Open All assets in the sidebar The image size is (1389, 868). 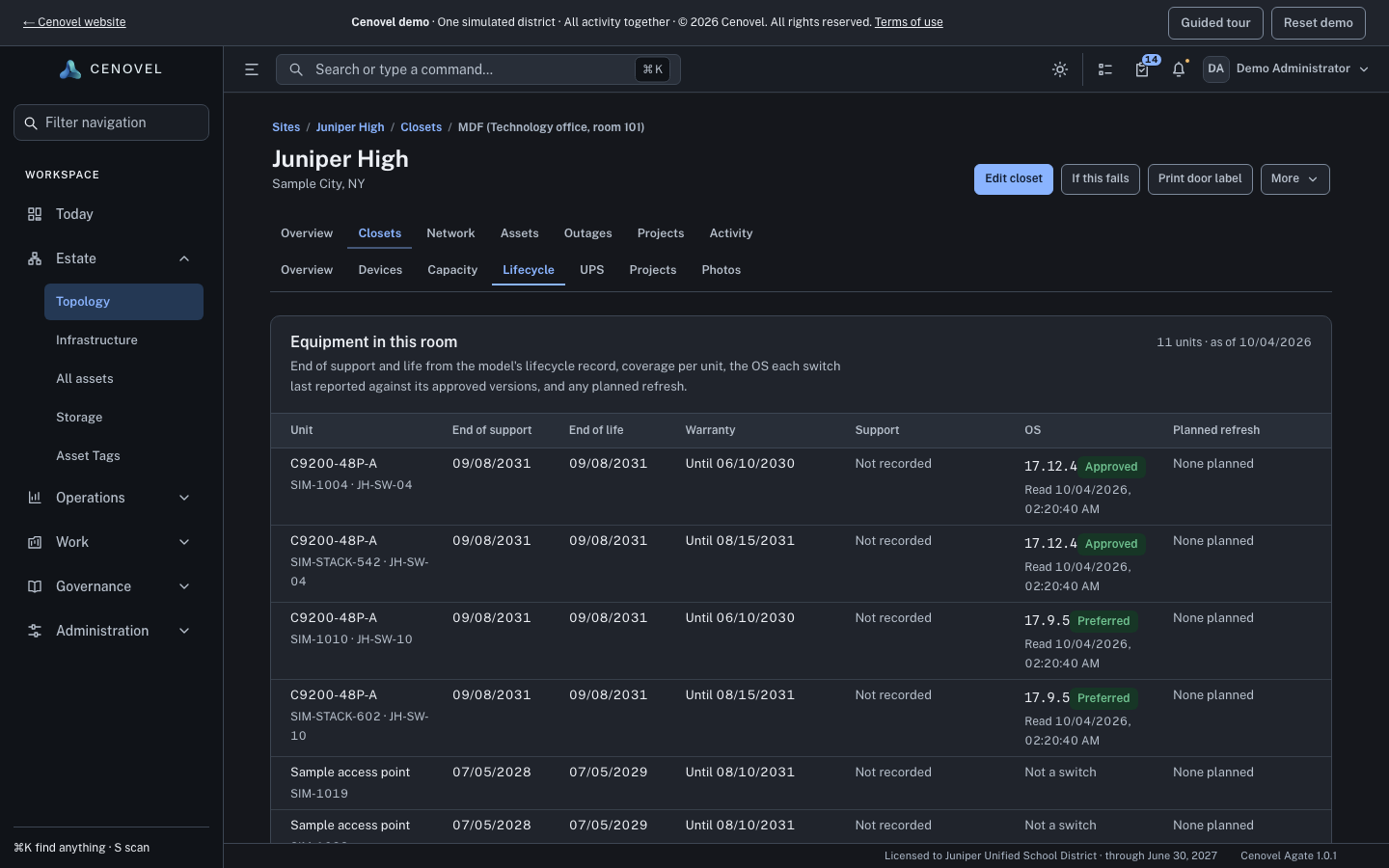click(x=123, y=379)
